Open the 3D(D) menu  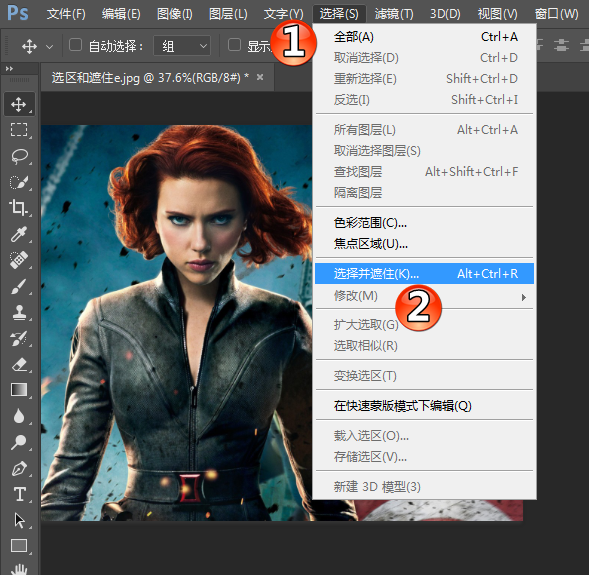click(x=445, y=14)
